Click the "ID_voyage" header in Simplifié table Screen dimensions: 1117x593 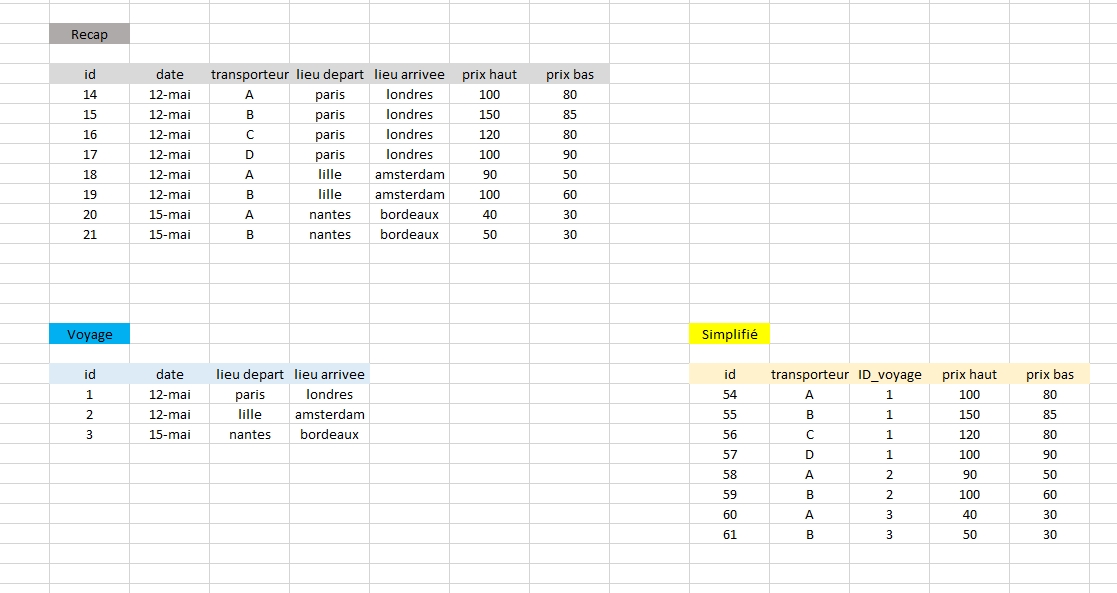pyautogui.click(x=889, y=373)
